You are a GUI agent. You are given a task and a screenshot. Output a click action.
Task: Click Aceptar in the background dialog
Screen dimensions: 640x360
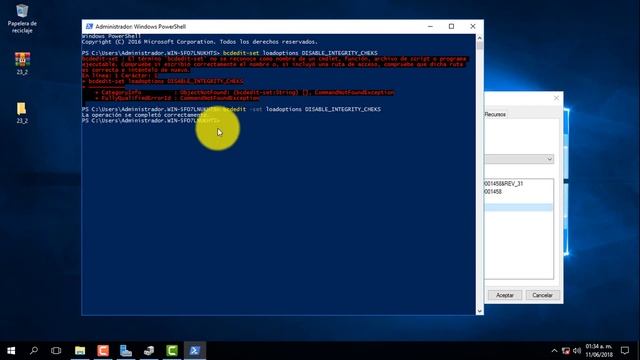pos(504,295)
